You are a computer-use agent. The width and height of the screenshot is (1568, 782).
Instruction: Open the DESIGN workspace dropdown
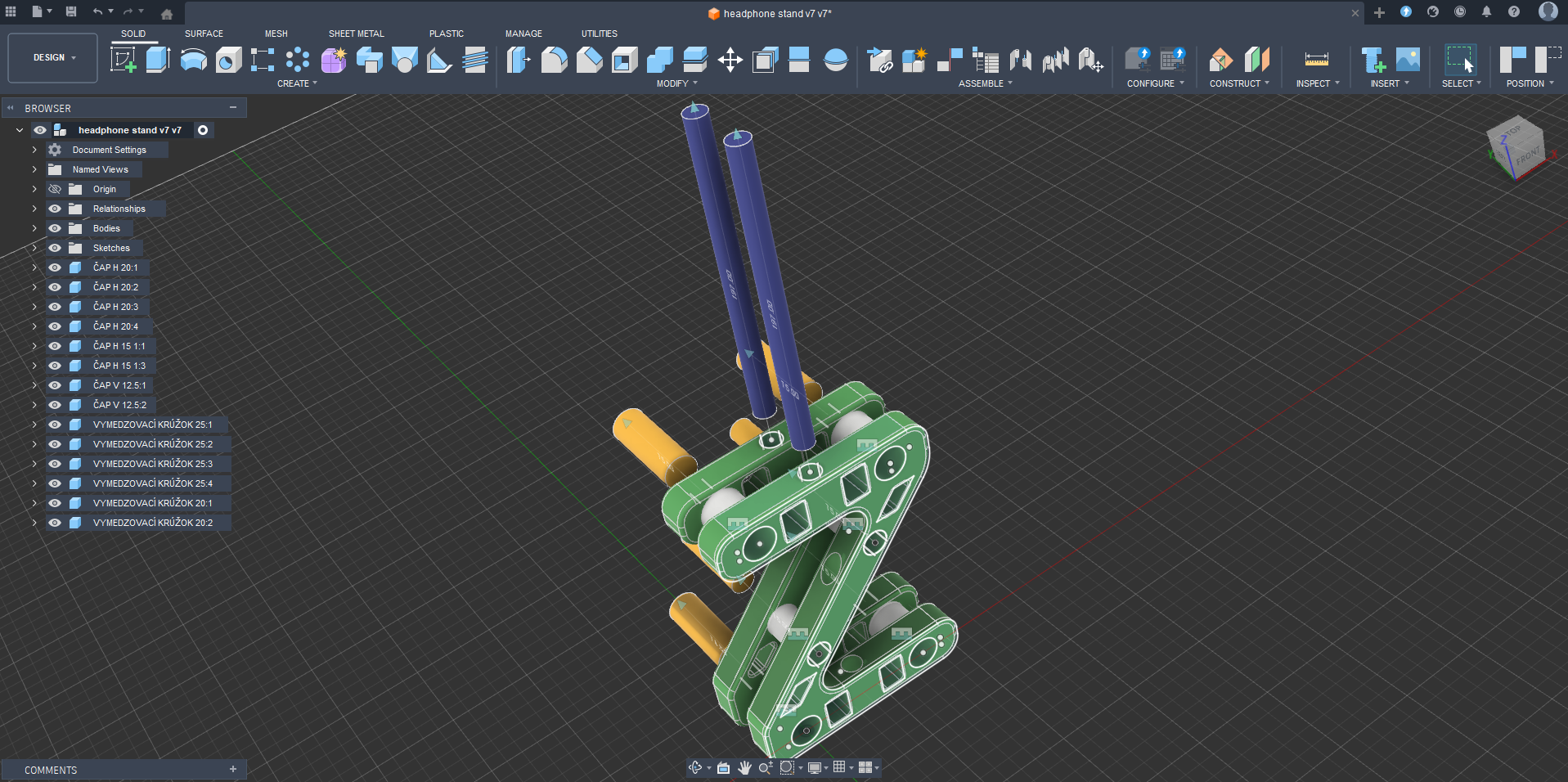click(x=53, y=58)
